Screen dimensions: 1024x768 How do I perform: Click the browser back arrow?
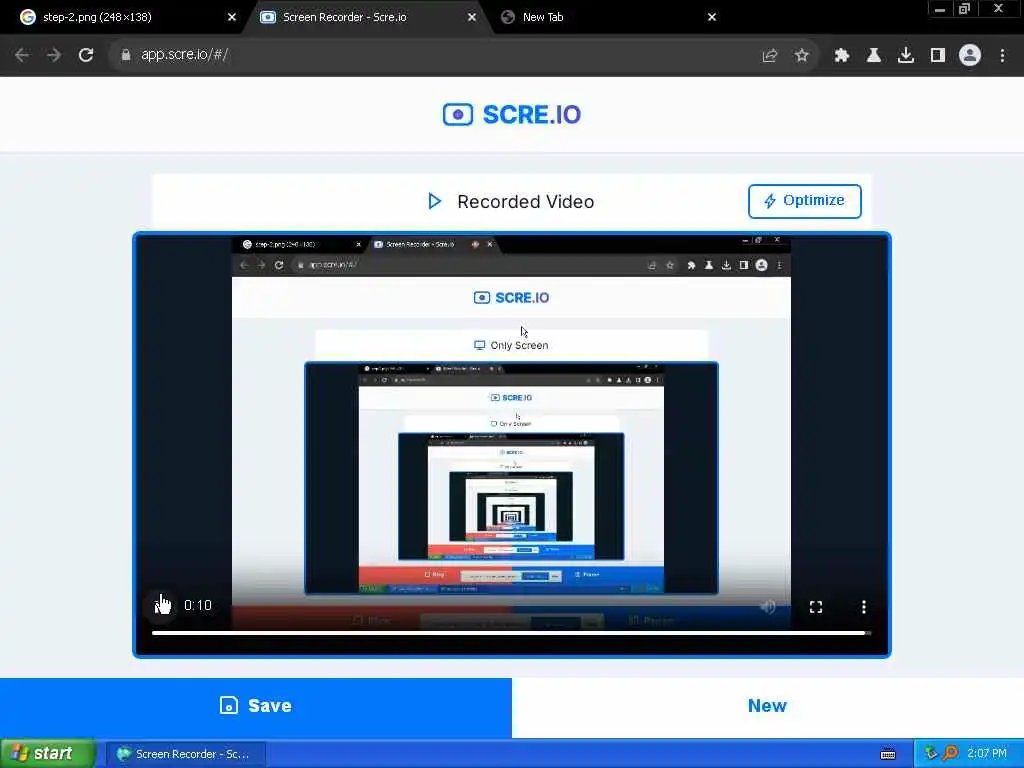(x=22, y=55)
